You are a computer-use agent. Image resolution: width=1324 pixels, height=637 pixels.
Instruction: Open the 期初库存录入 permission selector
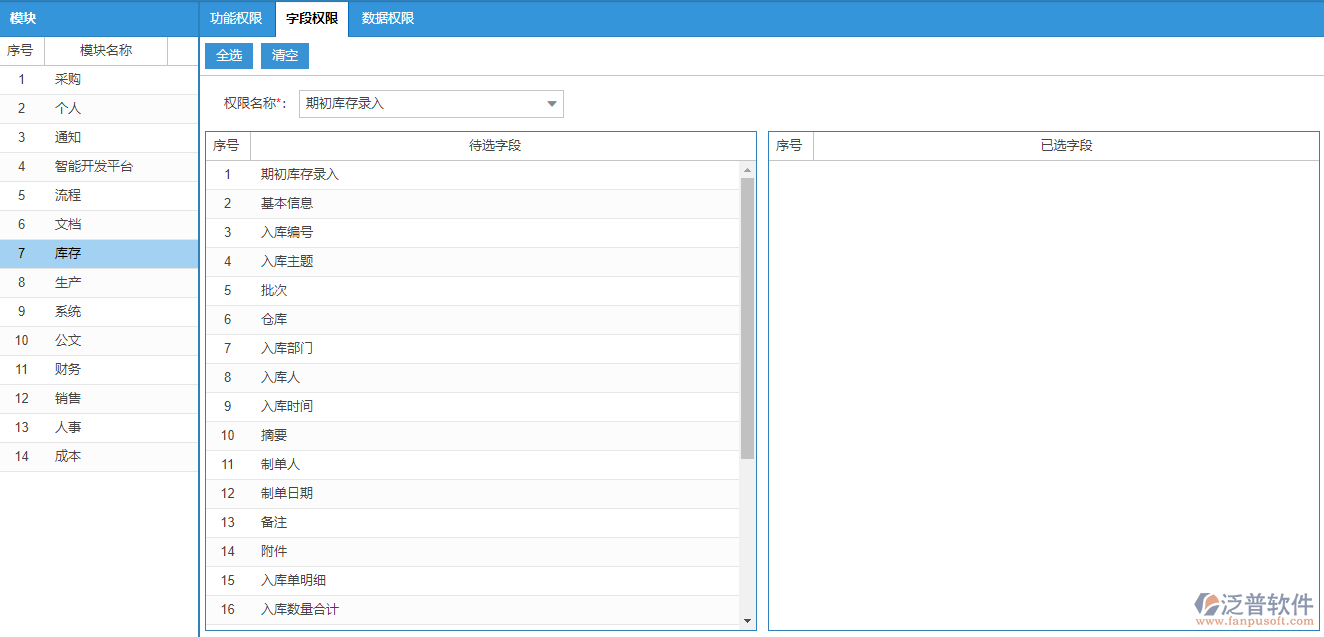pos(430,104)
